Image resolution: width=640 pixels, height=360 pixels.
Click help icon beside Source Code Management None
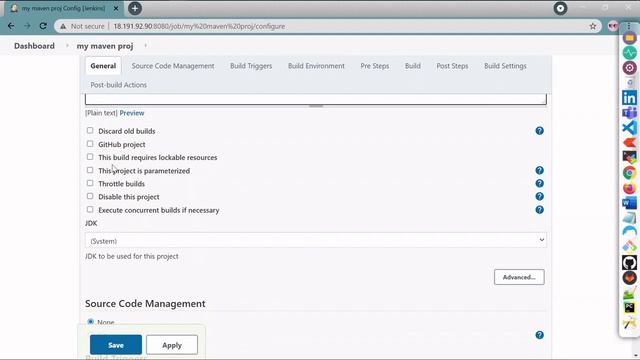click(x=539, y=335)
